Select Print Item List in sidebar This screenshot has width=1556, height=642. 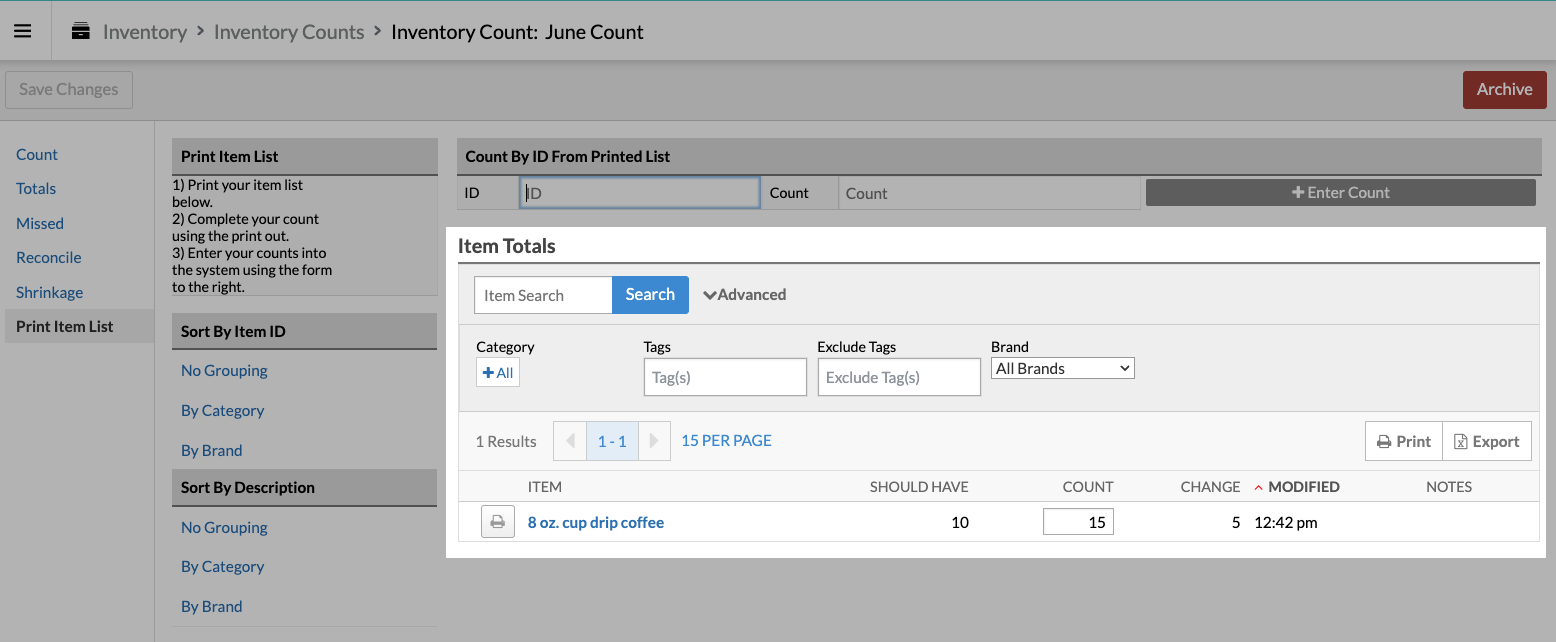79,326
